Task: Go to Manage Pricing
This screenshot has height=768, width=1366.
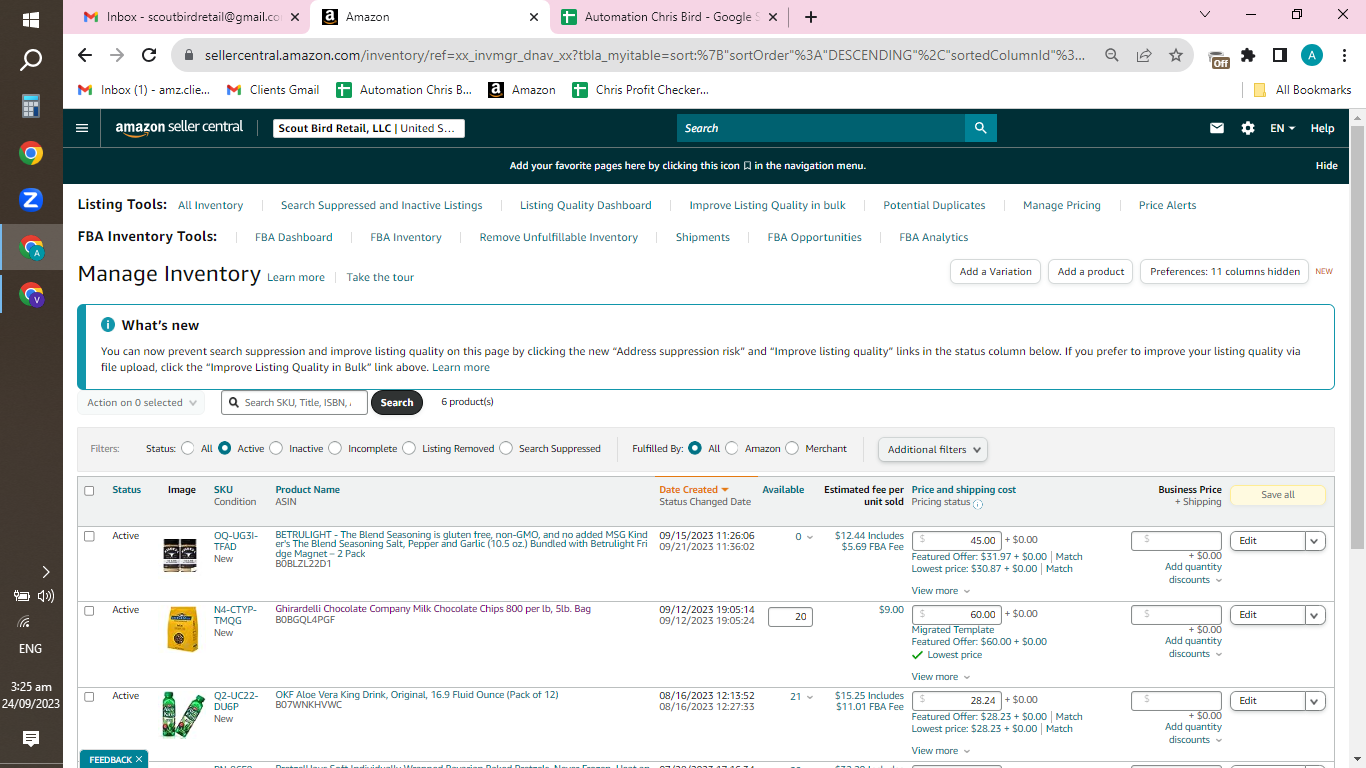Action: 1061,205
